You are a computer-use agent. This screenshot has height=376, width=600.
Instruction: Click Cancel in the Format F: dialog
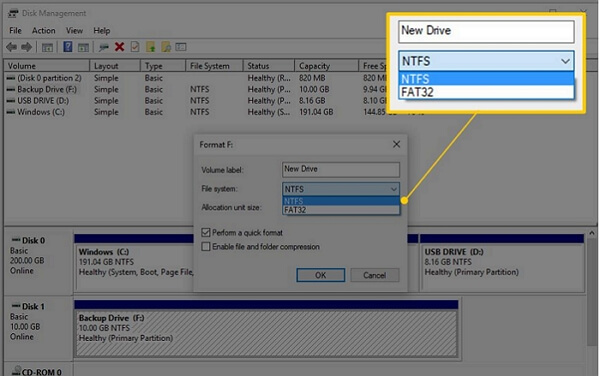(375, 275)
